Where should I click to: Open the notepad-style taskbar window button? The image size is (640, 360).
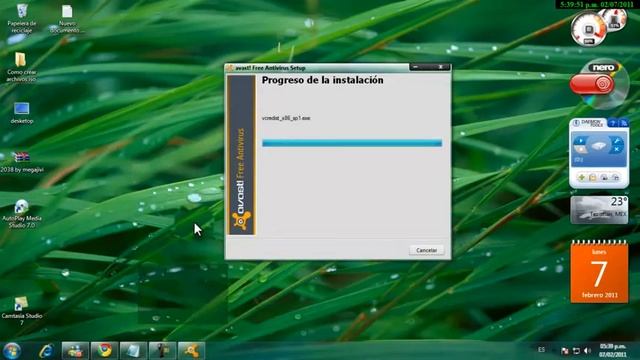[133, 351]
